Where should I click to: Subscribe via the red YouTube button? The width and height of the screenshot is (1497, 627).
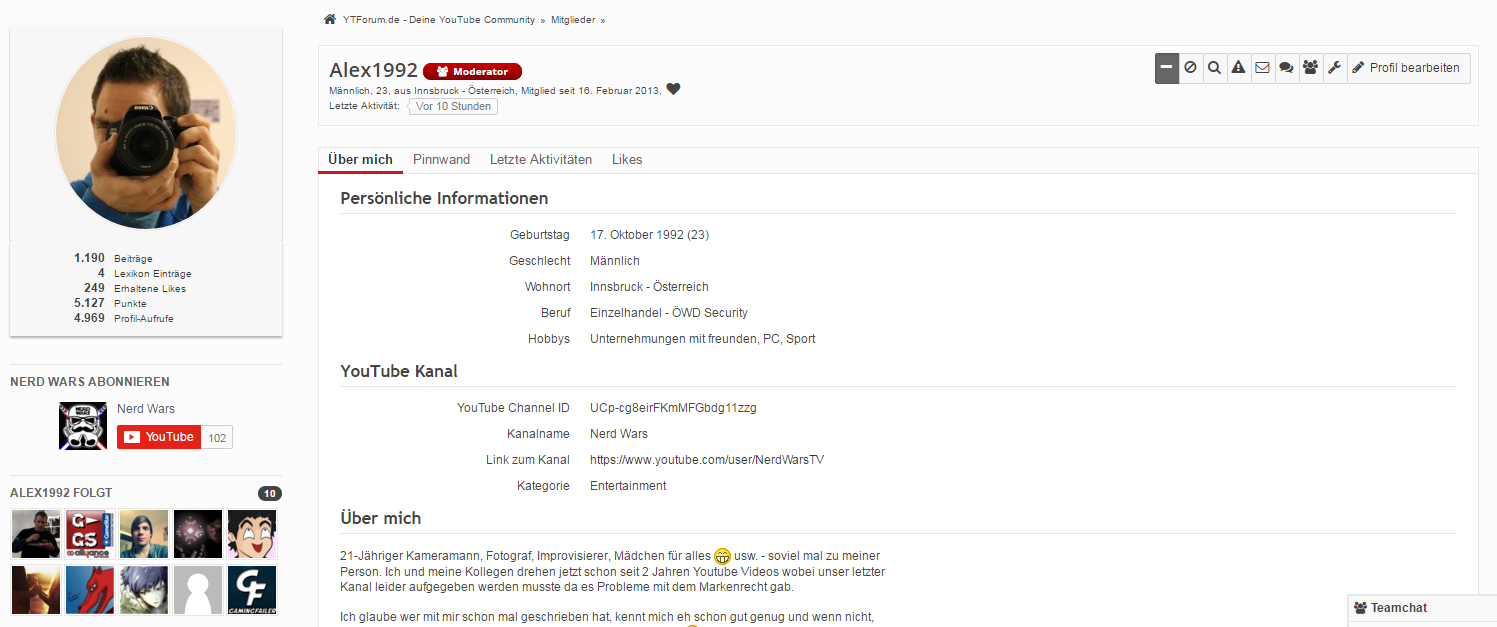pos(159,437)
